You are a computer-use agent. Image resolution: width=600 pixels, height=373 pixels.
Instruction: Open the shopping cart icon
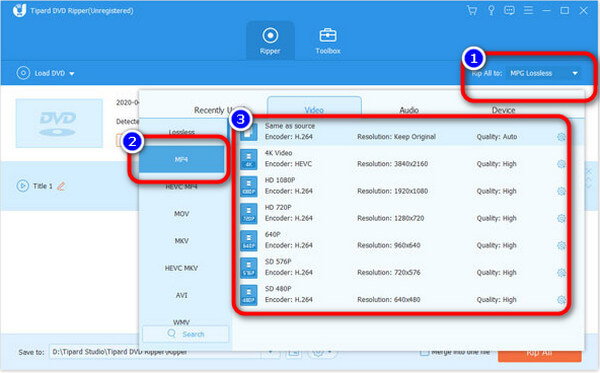coord(472,10)
